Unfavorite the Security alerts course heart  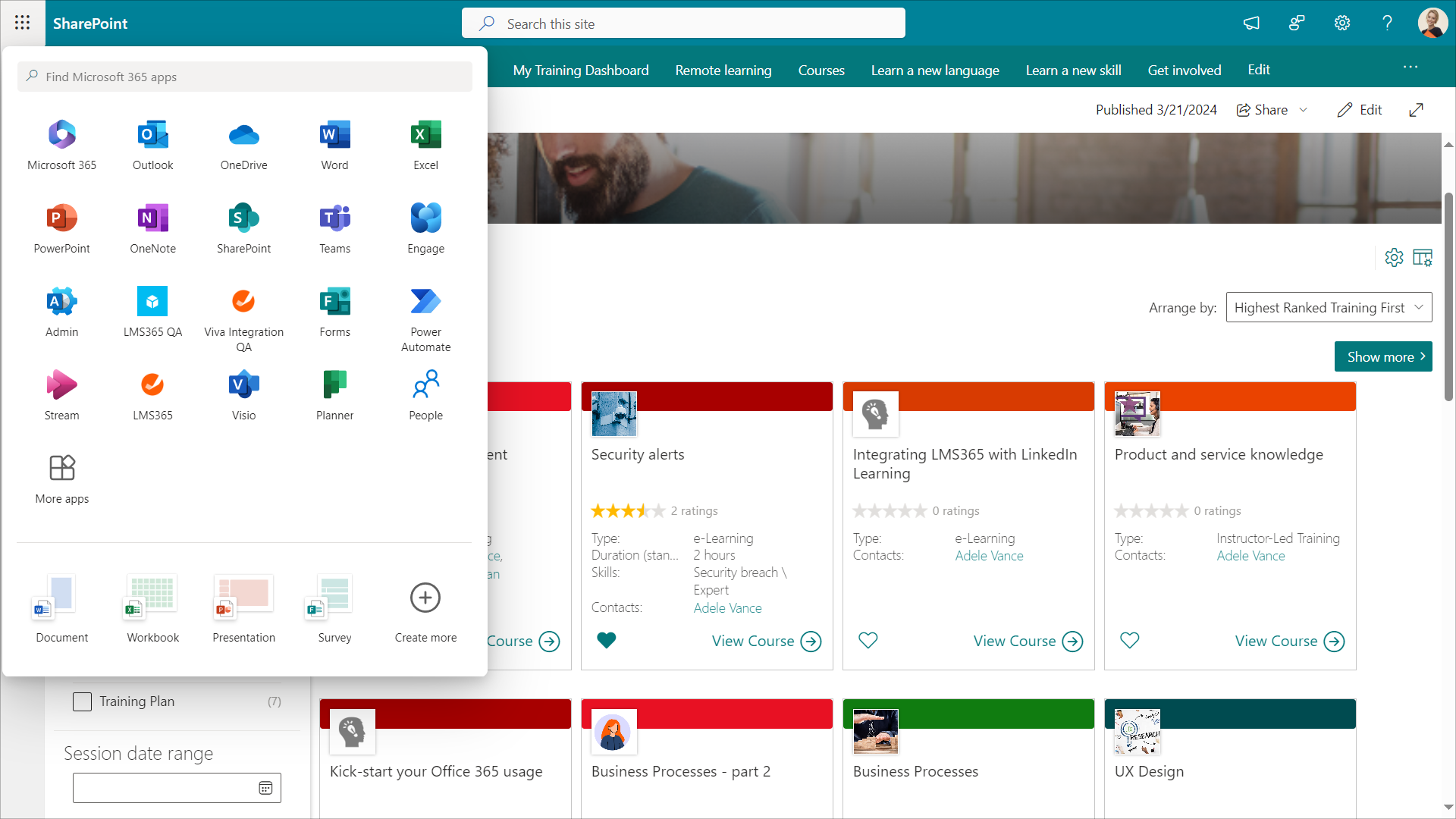pyautogui.click(x=607, y=641)
